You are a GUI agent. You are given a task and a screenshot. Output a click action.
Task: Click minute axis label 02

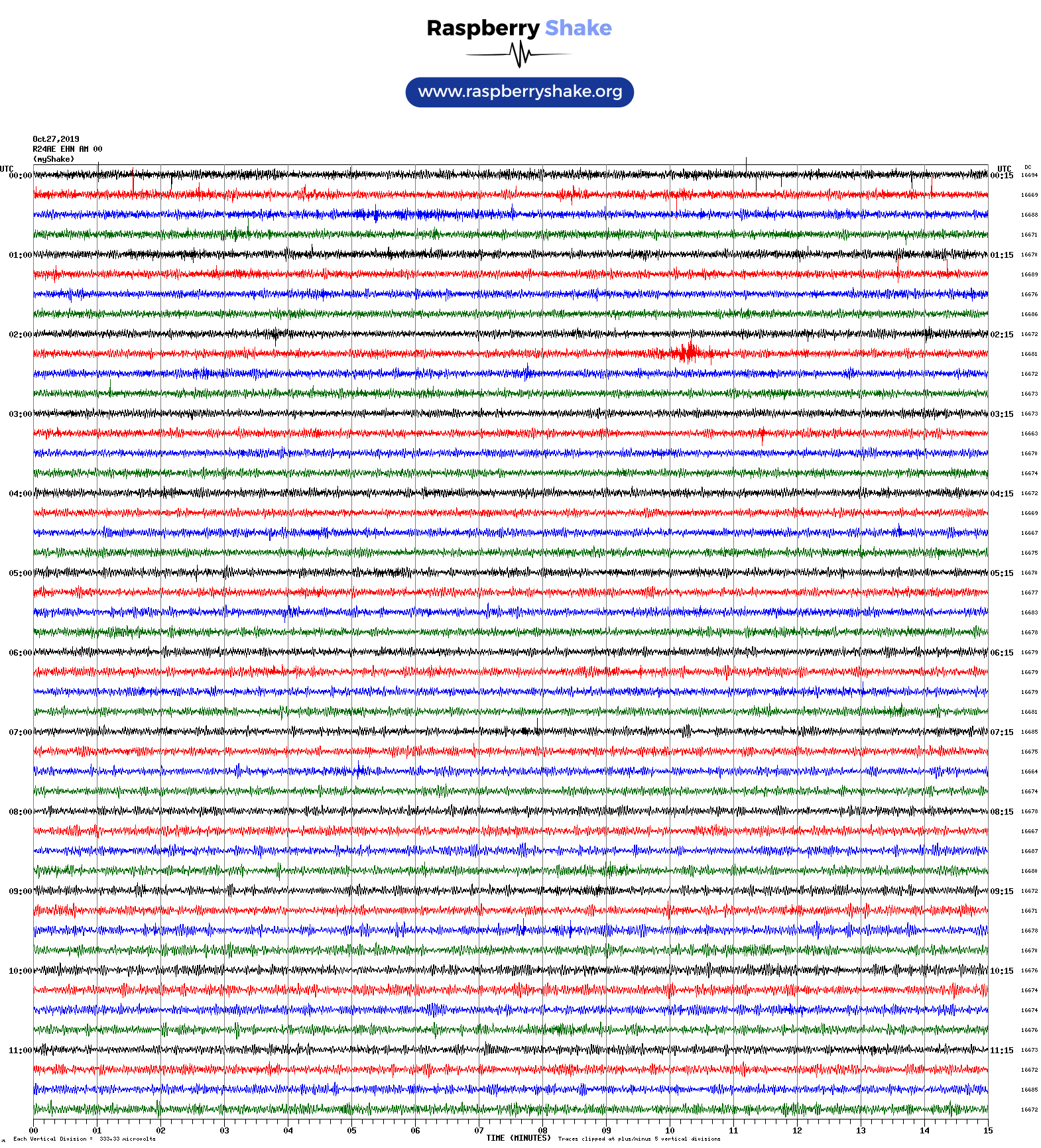pyautogui.click(x=160, y=1131)
